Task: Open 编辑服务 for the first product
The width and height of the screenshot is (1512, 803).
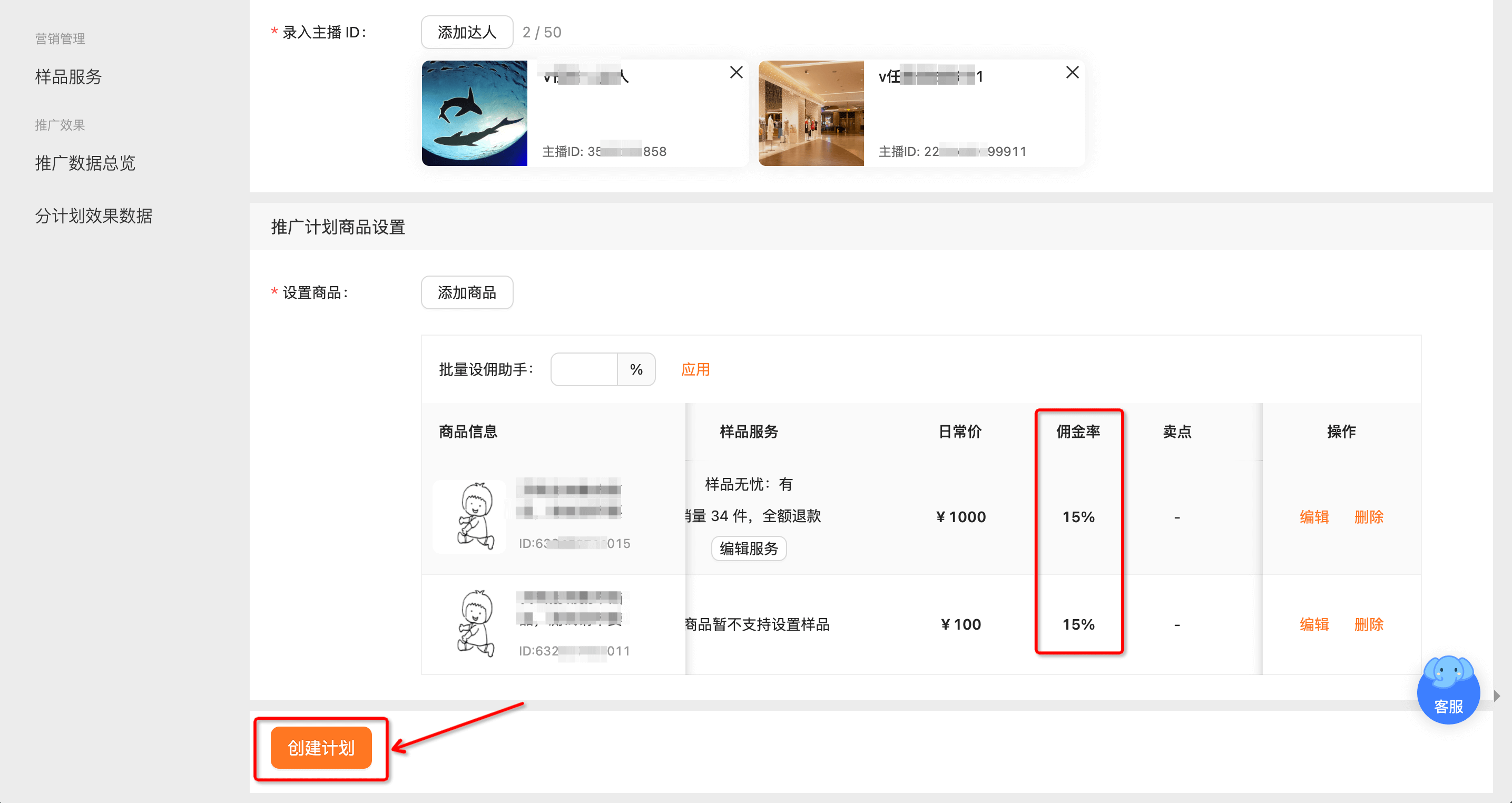Action: (x=749, y=549)
